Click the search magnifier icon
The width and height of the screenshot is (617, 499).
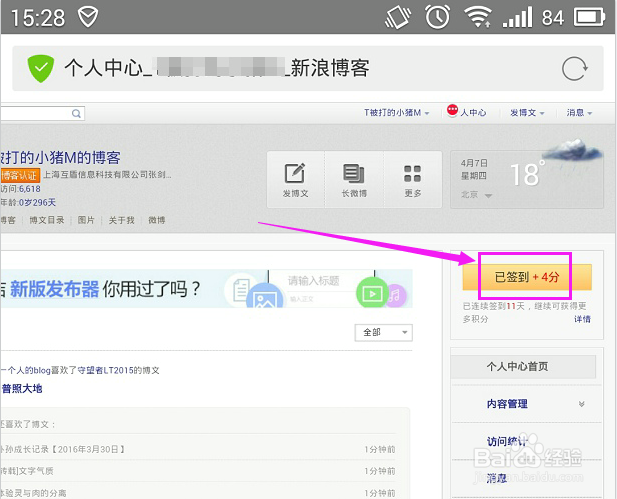point(76,113)
